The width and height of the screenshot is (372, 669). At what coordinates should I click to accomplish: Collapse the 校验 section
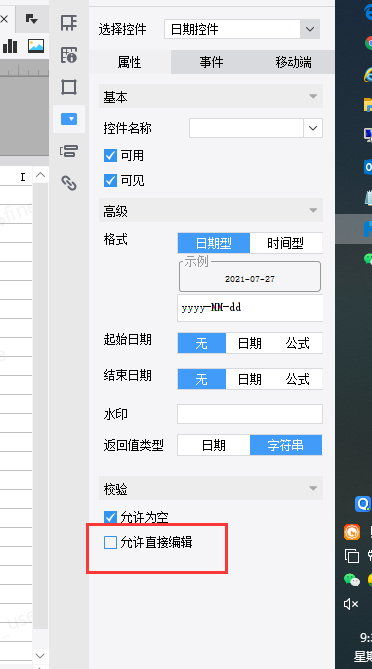click(313, 489)
